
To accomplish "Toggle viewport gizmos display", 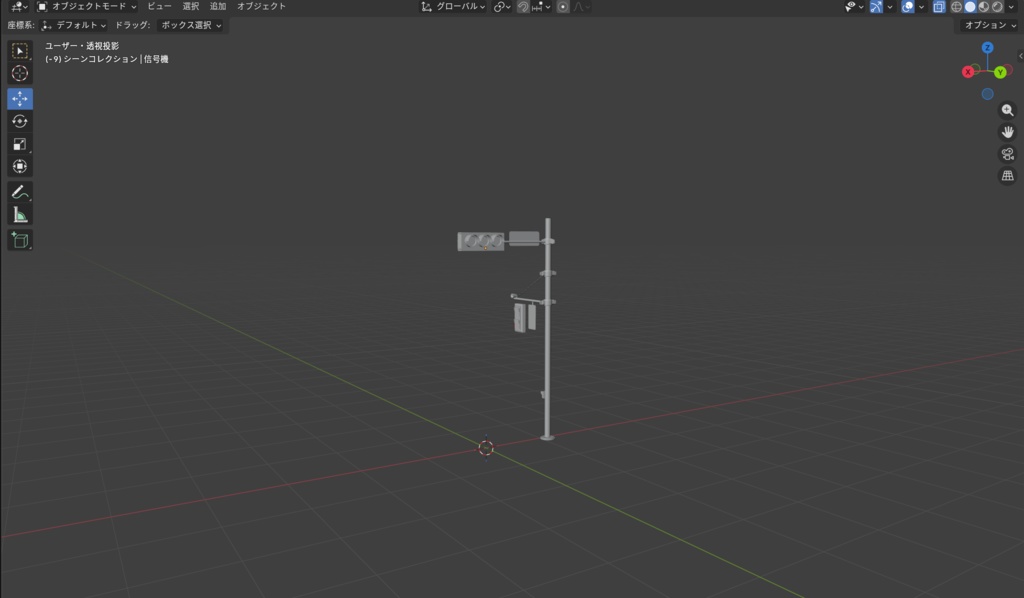I will (876, 7).
